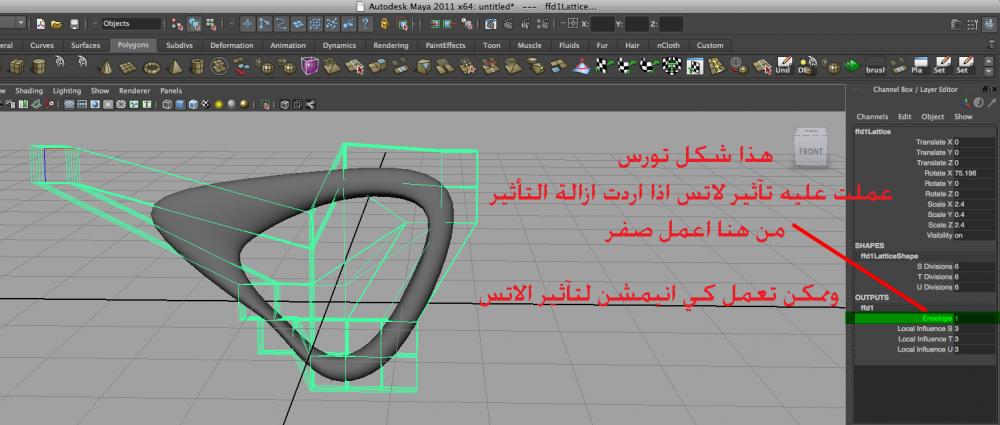Click the yellow light sphere viewport icon
This screenshot has height=425, width=1000.
[218, 105]
